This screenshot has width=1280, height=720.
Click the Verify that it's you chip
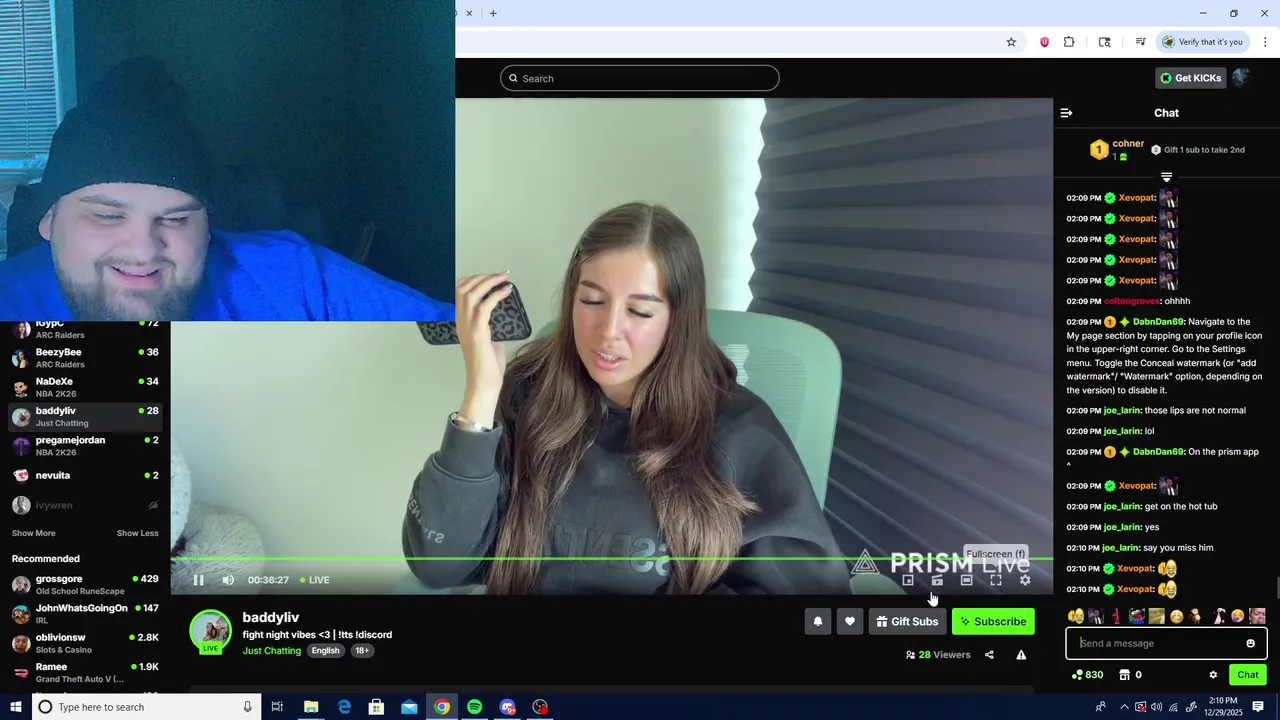[1203, 42]
